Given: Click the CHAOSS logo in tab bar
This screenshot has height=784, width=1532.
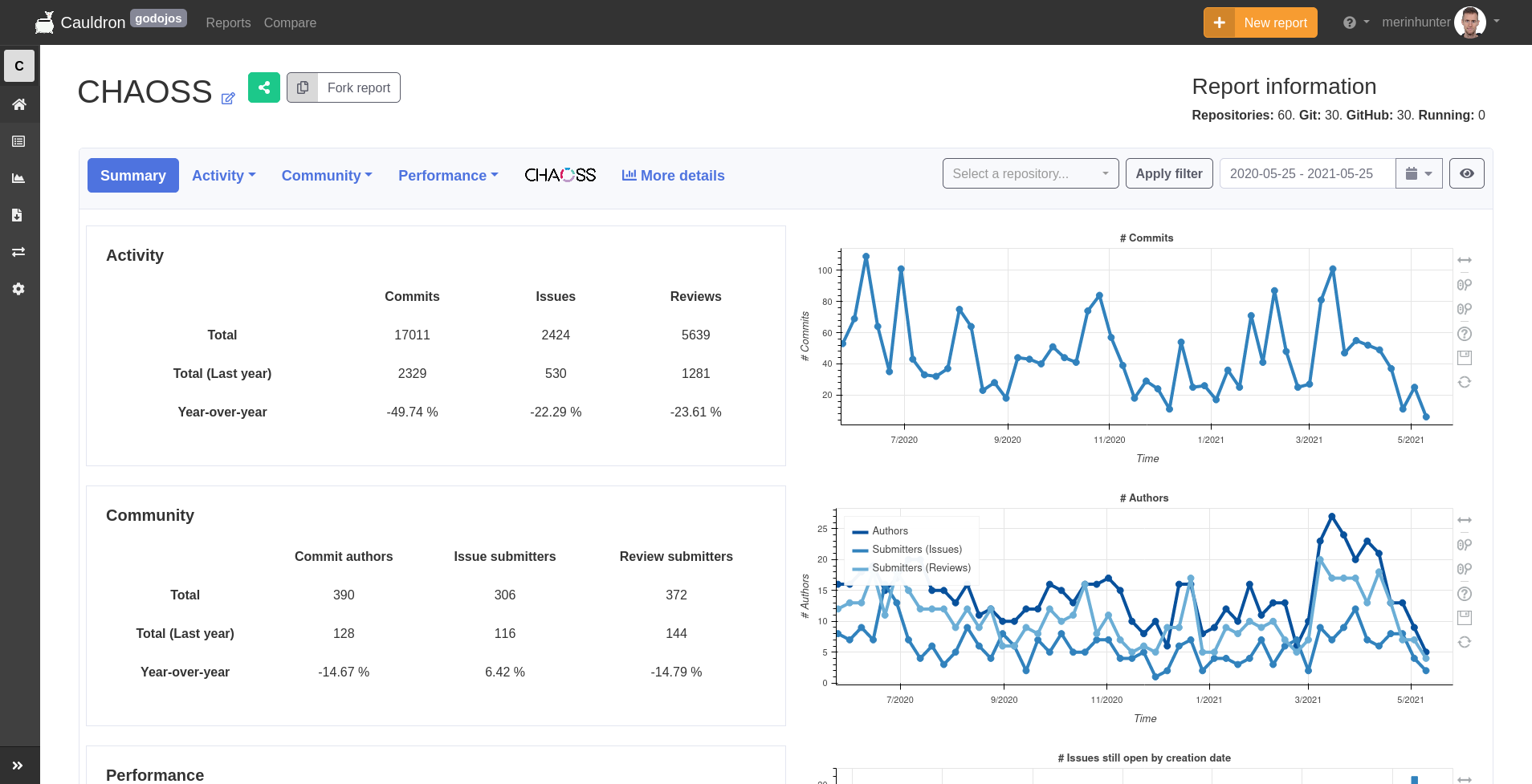Looking at the screenshot, I should pyautogui.click(x=560, y=175).
